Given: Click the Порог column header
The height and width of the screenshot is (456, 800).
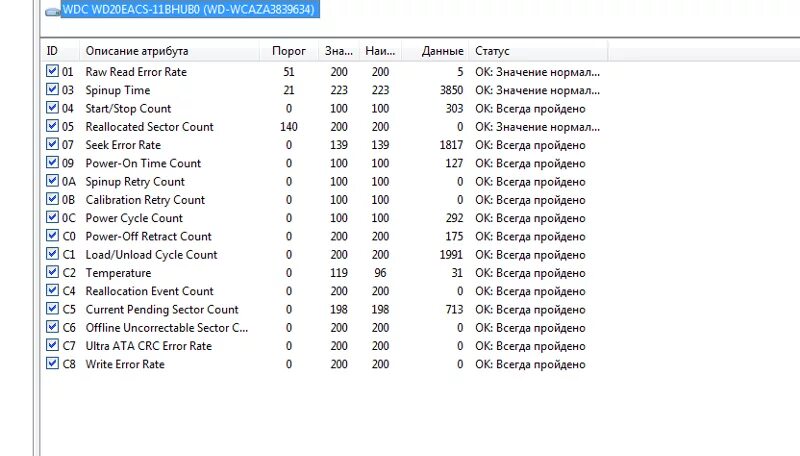Looking at the screenshot, I should [x=289, y=51].
